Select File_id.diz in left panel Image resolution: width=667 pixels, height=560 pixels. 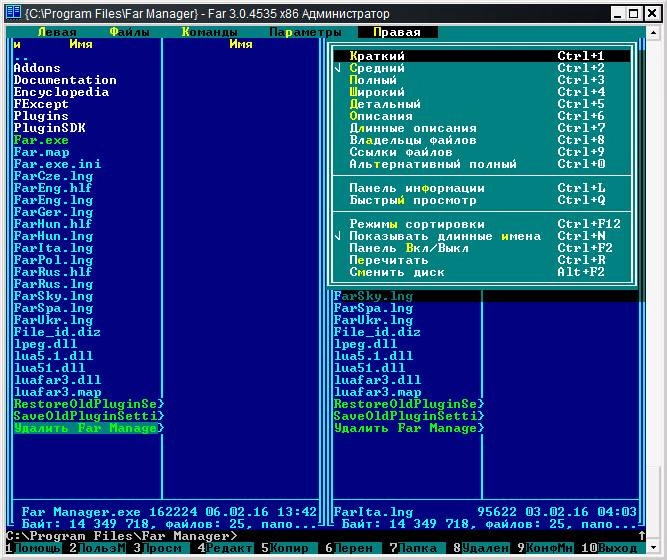(x=57, y=332)
